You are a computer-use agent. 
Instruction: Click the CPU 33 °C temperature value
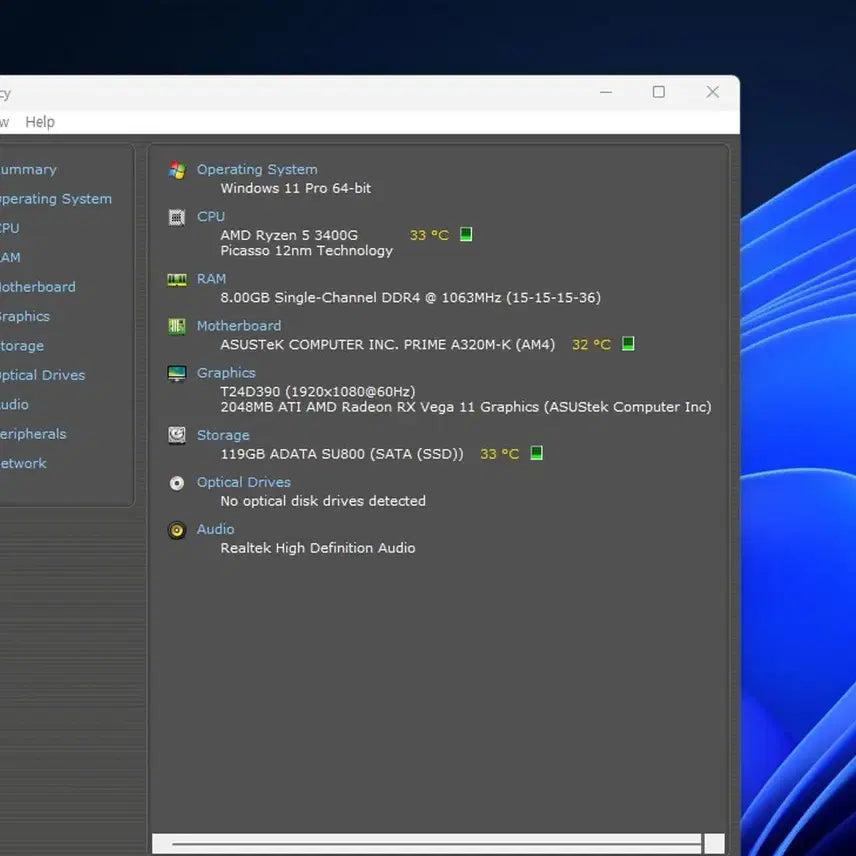point(429,235)
